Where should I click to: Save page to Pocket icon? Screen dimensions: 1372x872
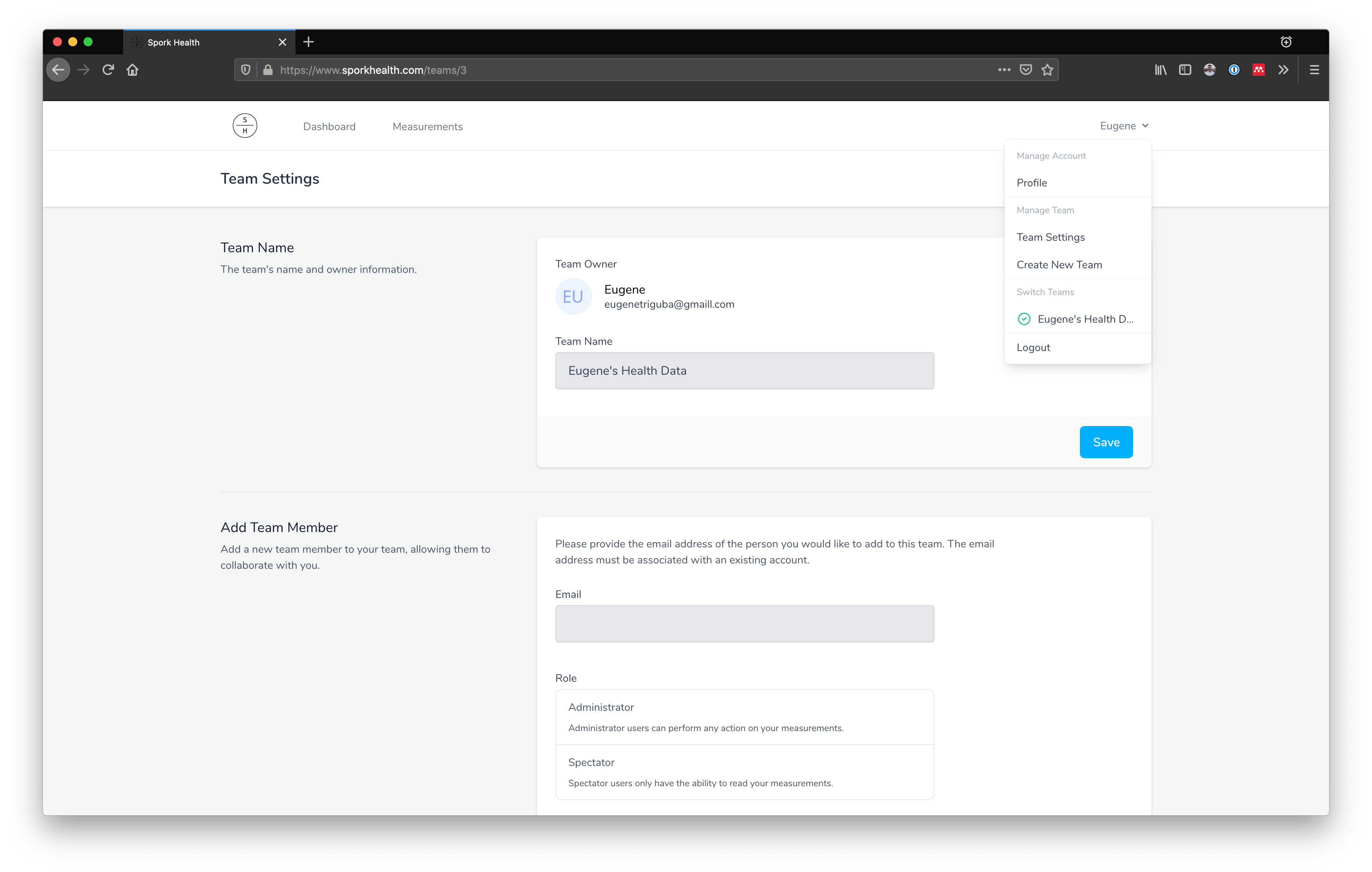pos(1026,70)
